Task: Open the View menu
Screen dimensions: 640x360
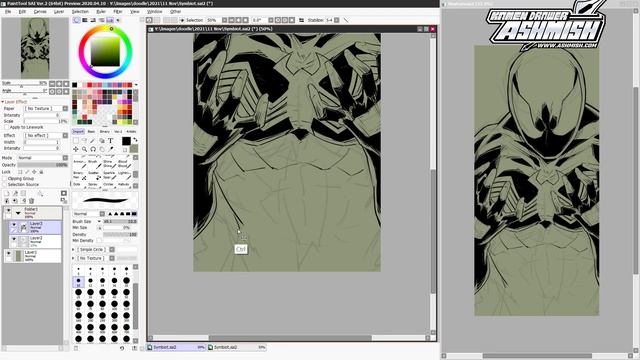Action: pyautogui.click(x=135, y=12)
